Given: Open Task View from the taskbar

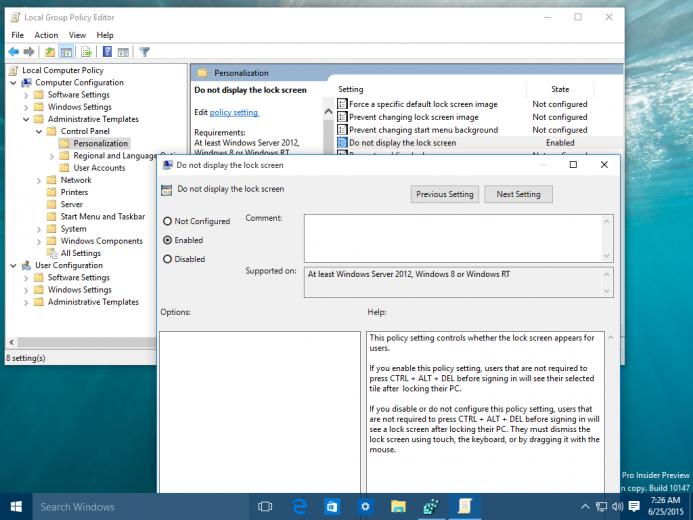Looking at the screenshot, I should tap(265, 506).
